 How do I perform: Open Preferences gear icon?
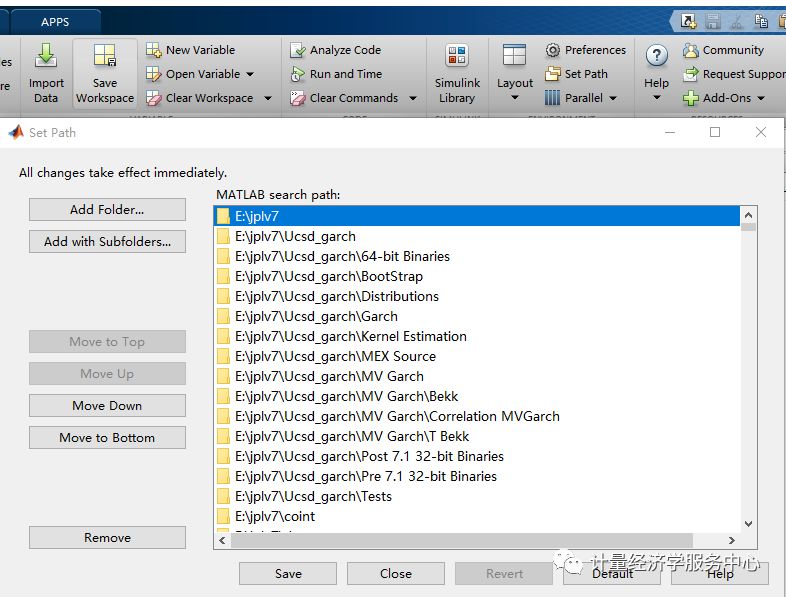[x=552, y=50]
